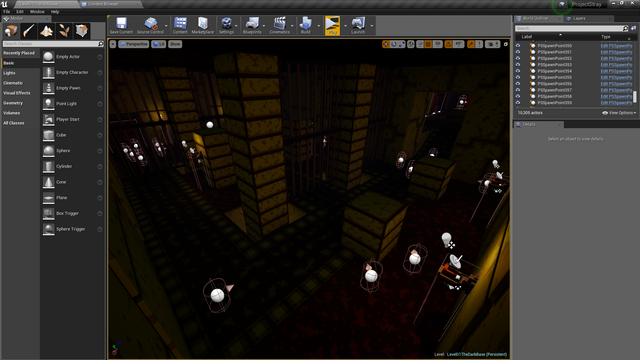The image size is (640, 360).
Task: Open the viewport Show button
Action: point(175,44)
